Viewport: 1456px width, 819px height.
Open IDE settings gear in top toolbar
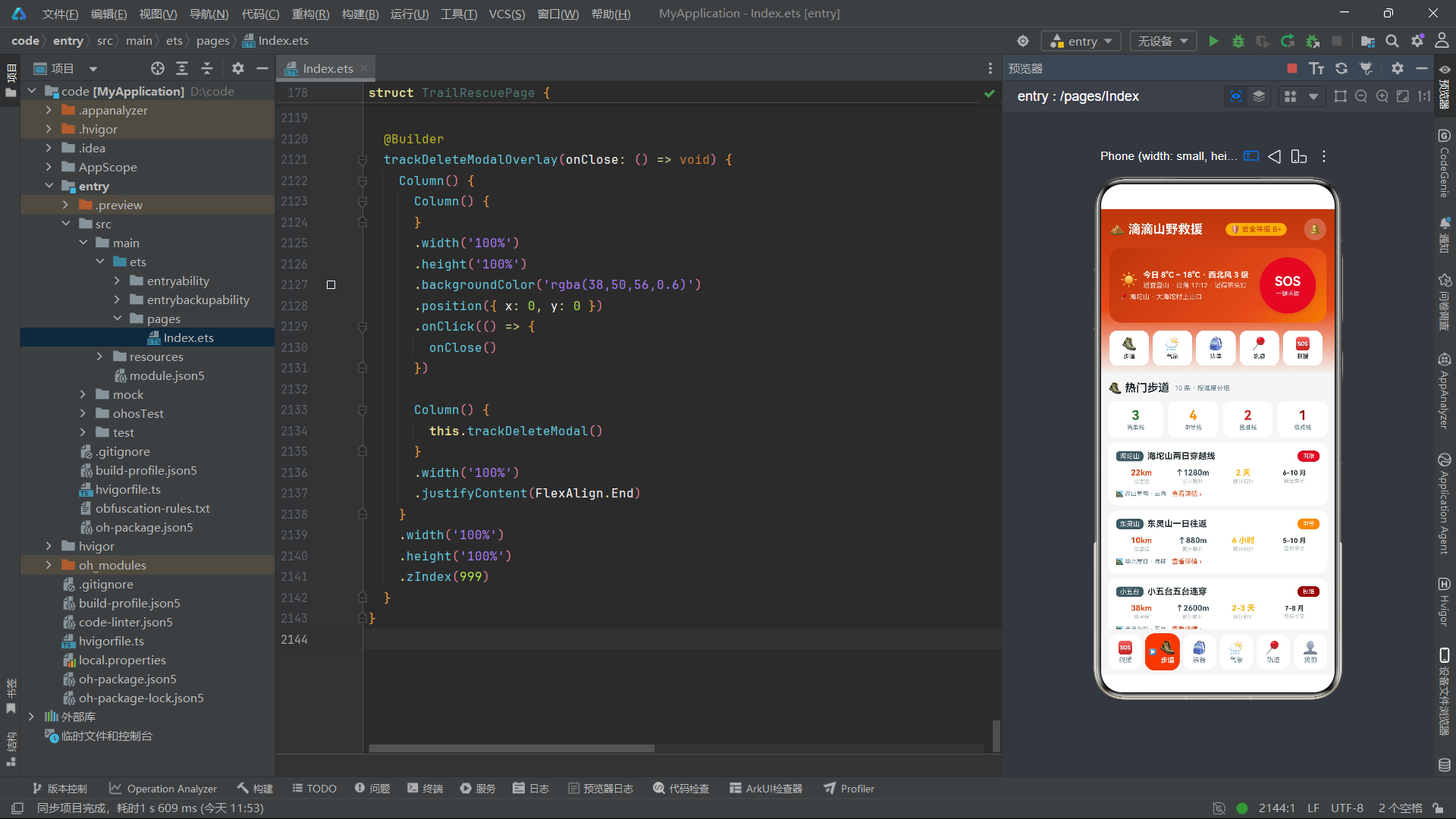(x=1417, y=41)
